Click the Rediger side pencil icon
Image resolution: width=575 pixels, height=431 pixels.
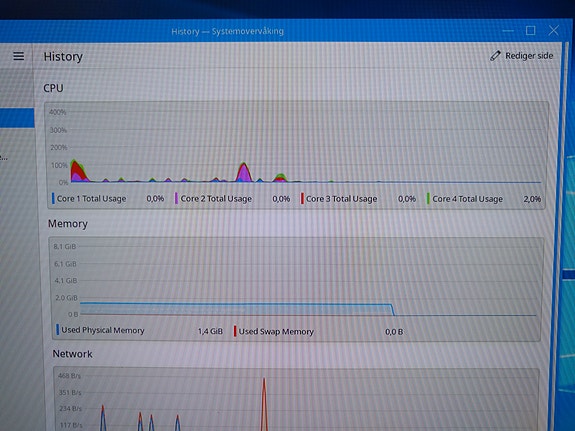[x=495, y=56]
